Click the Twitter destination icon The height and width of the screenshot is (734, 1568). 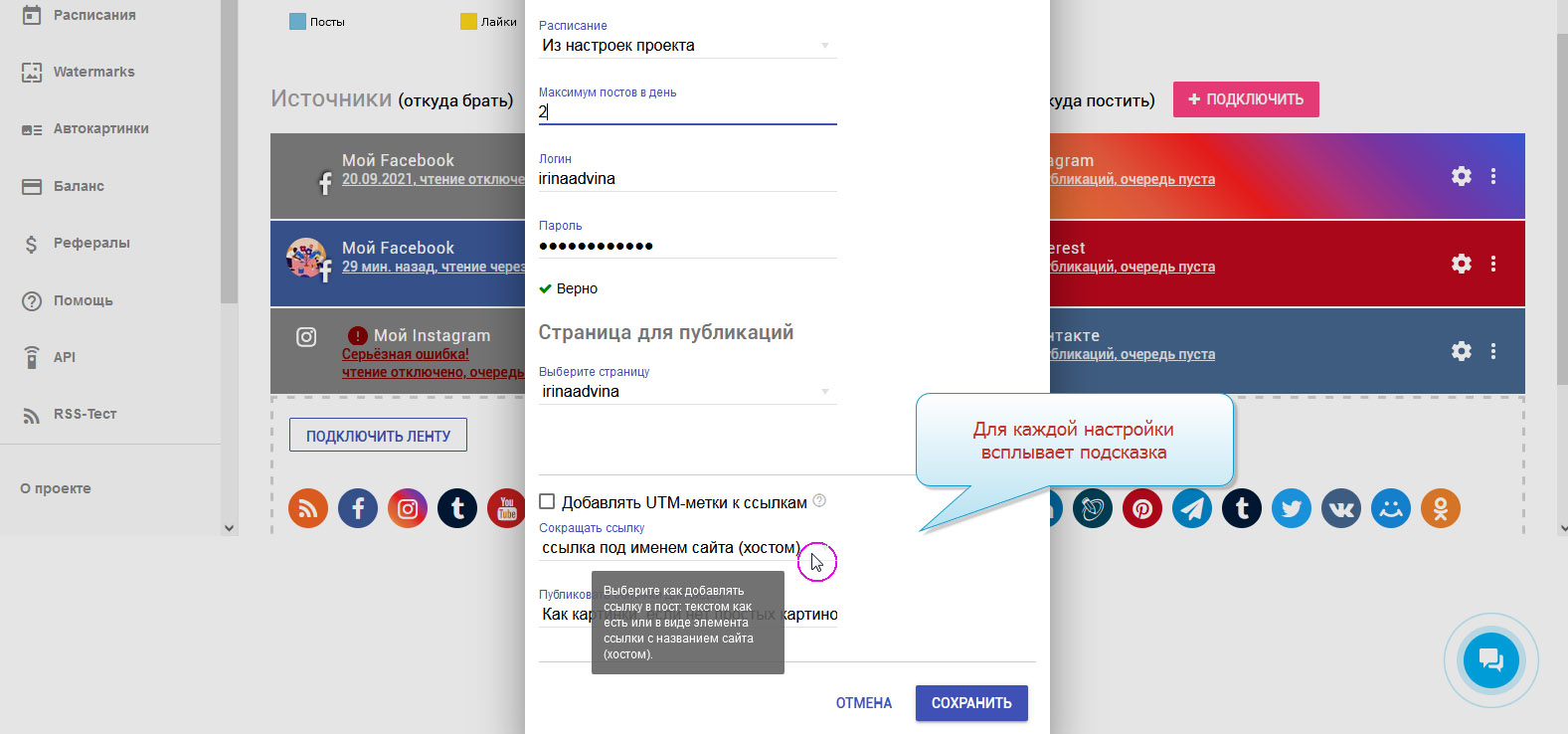[1292, 508]
